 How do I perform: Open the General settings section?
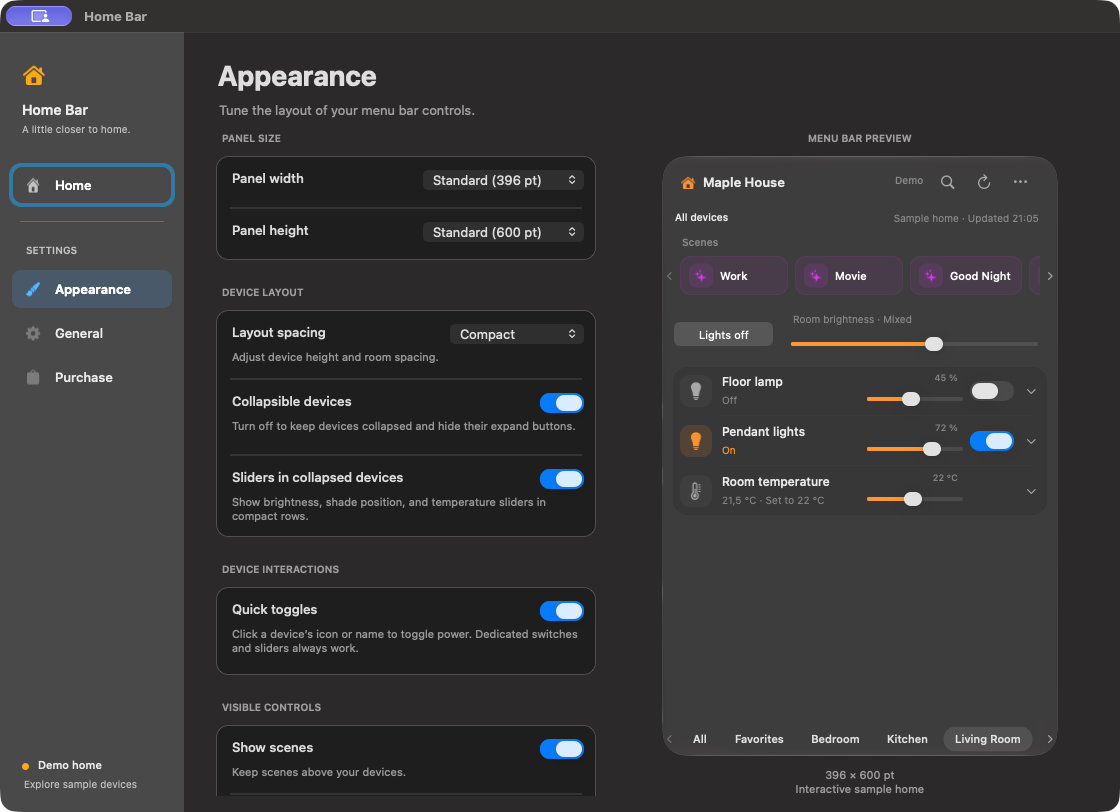[x=92, y=334]
